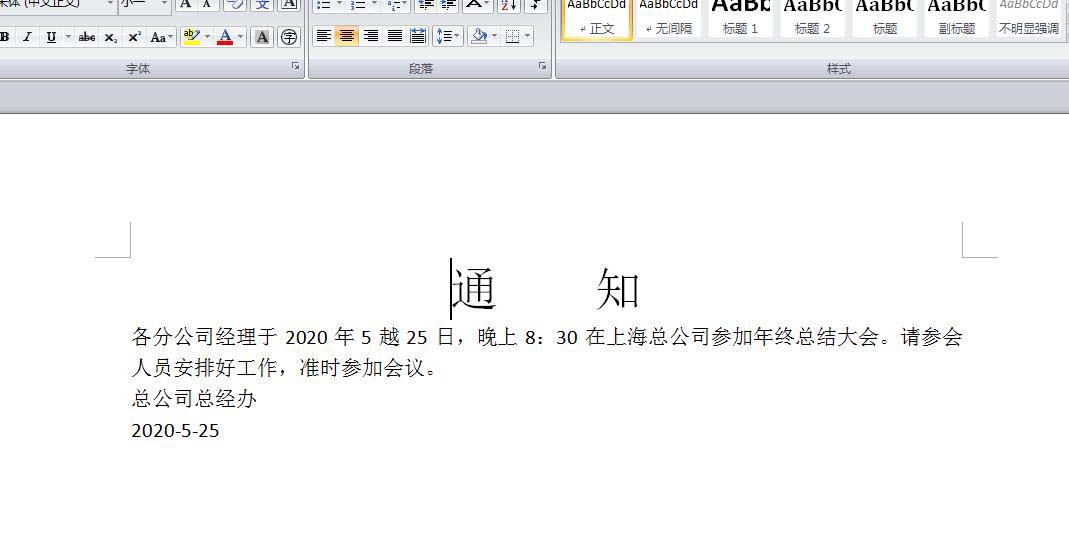The height and width of the screenshot is (547, 1069).
Task: Click the Phonetic Guide icon
Action: point(262,4)
